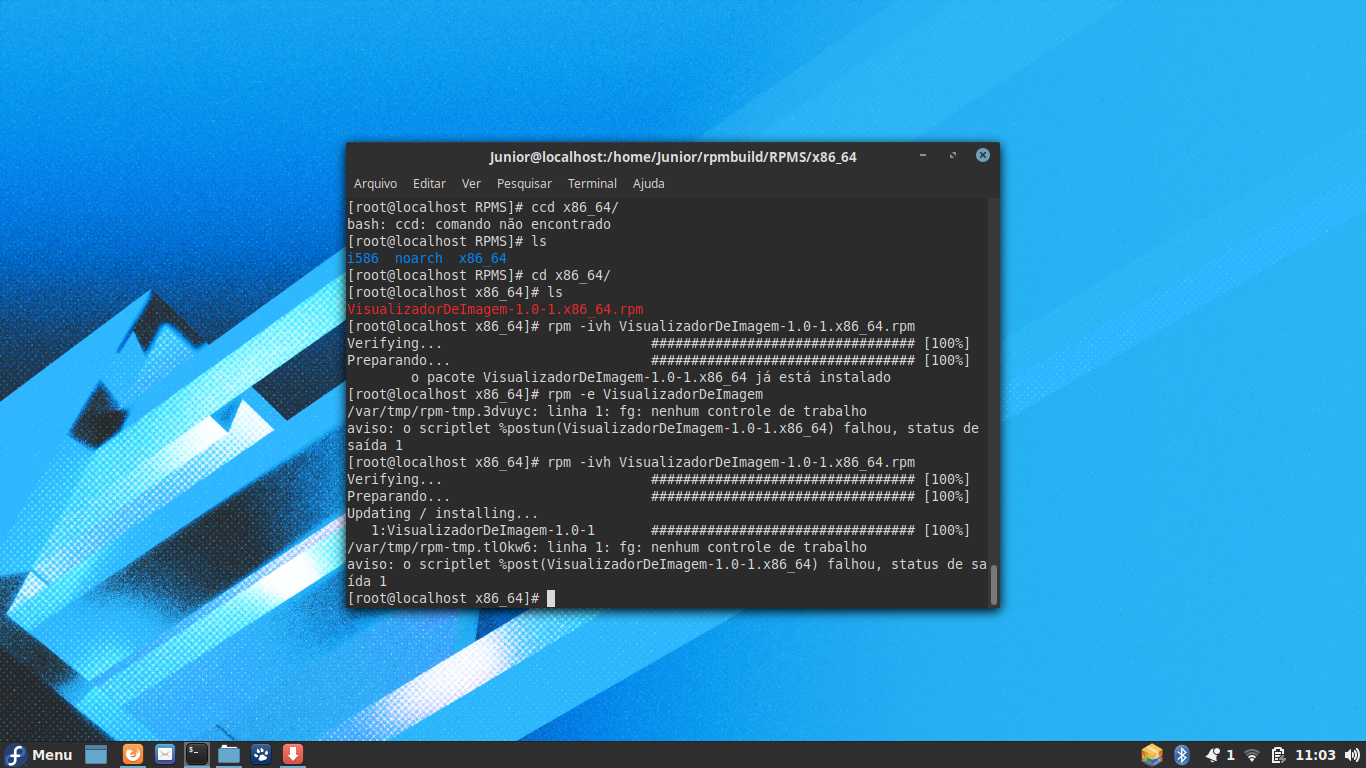Click the Bluetooth tray icon

[1182, 755]
